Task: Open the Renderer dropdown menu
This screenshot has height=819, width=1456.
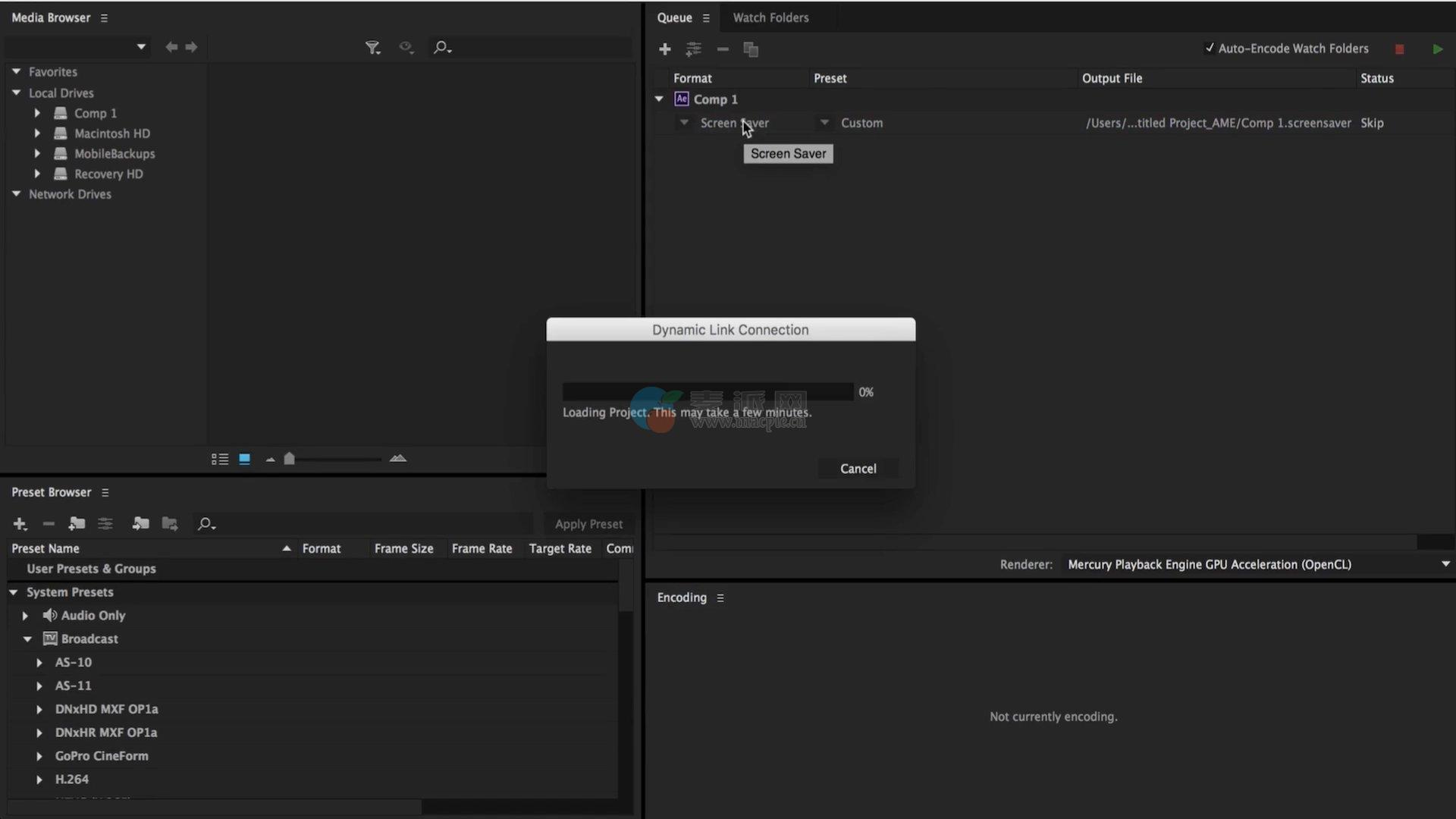Action: [1445, 564]
